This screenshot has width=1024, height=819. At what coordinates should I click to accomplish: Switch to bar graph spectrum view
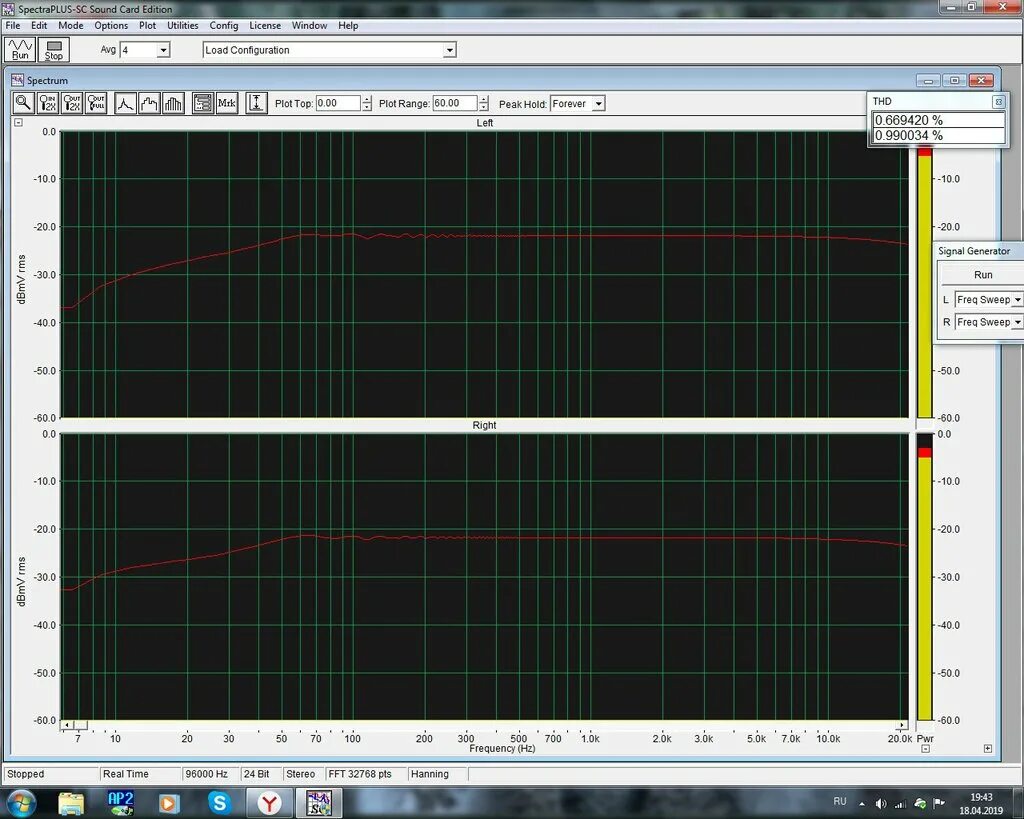coord(174,103)
